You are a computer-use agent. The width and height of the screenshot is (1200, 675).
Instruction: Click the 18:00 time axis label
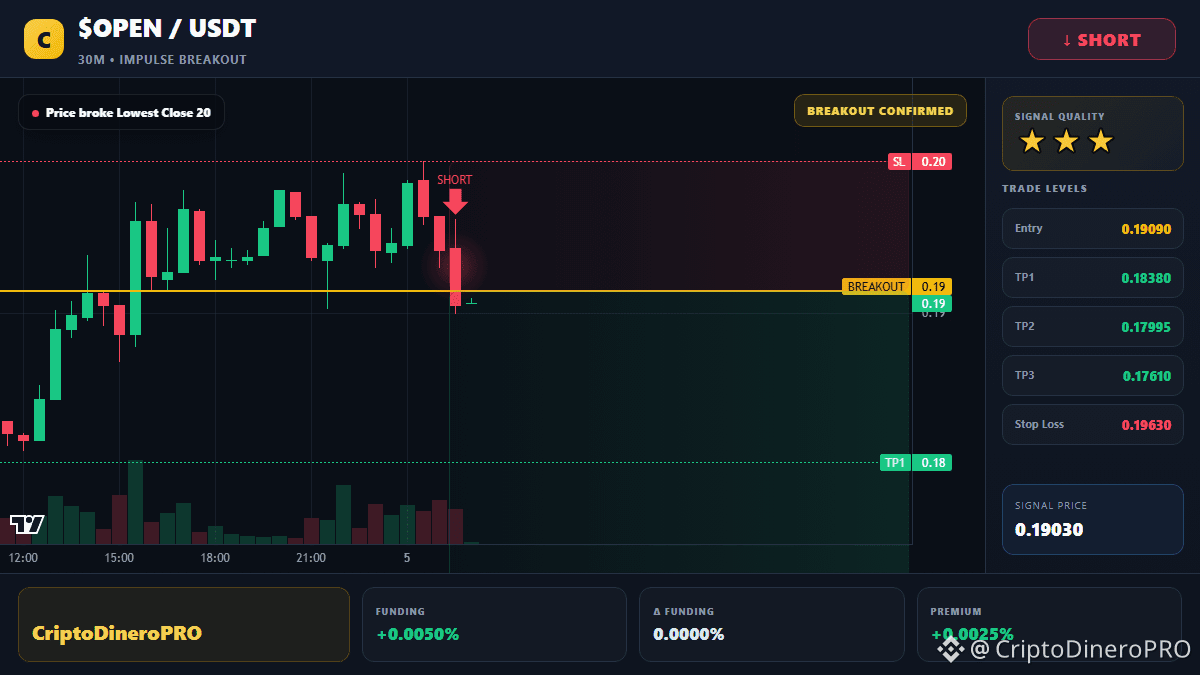coord(215,558)
